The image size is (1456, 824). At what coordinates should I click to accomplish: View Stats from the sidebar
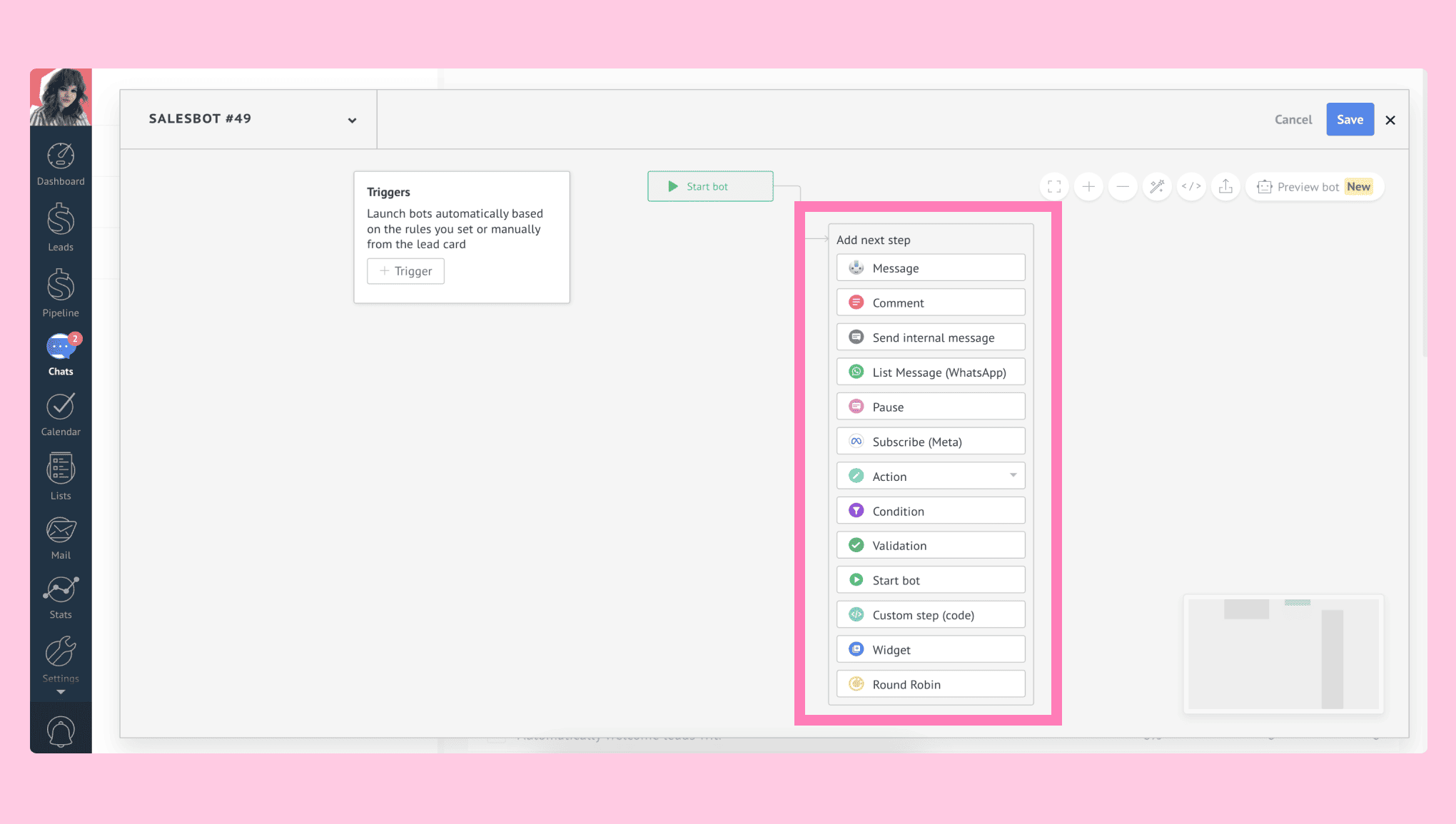(x=61, y=598)
